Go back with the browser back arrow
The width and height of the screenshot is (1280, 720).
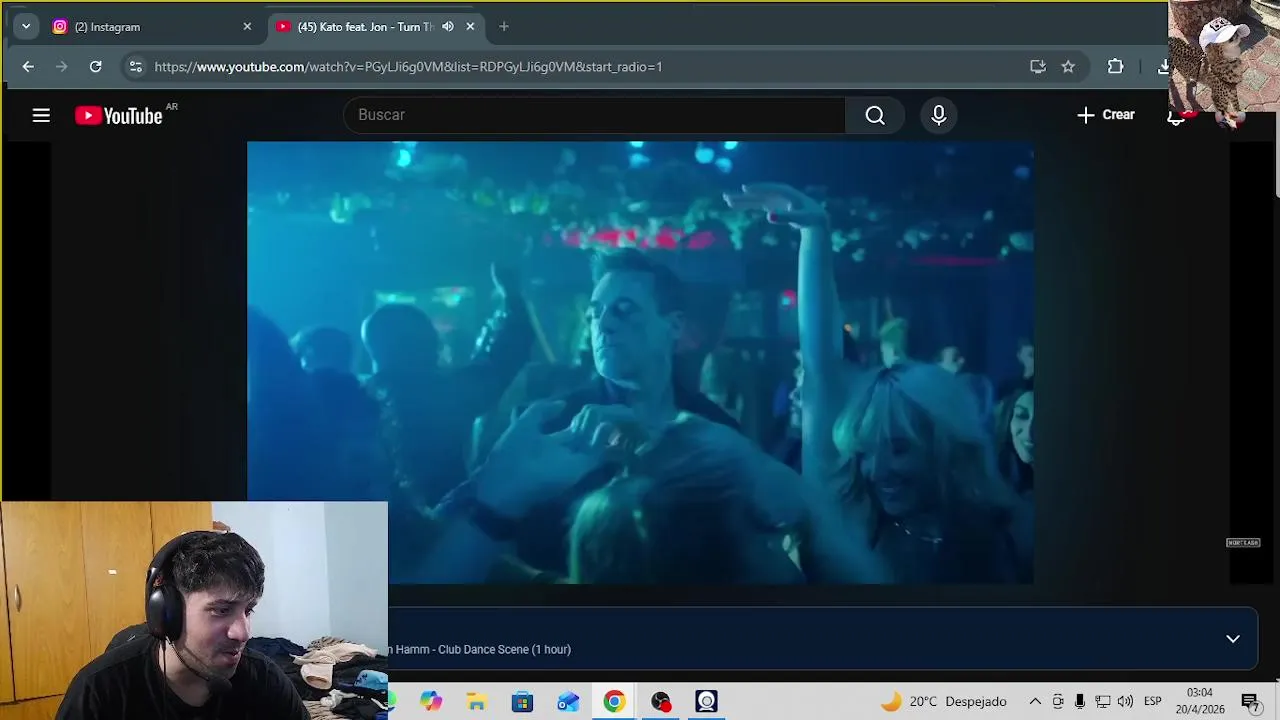(x=28, y=67)
